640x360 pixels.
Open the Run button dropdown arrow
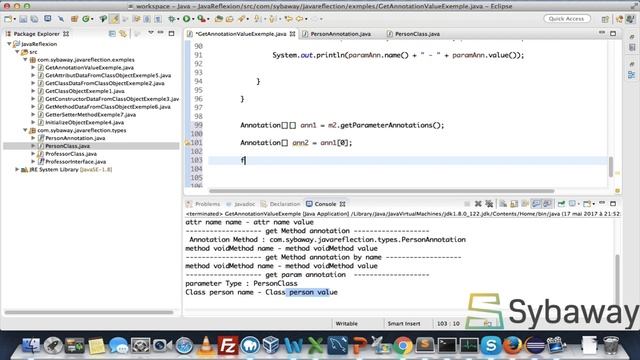coord(193,19)
